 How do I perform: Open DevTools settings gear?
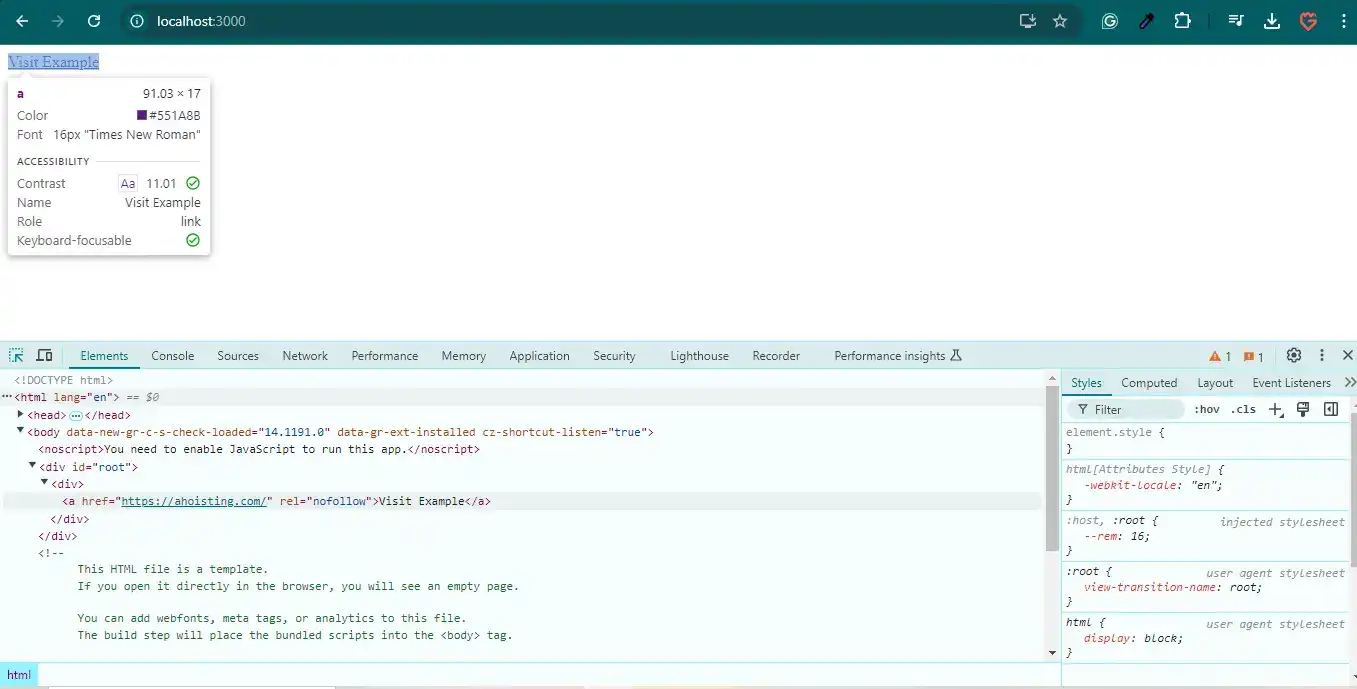[x=1294, y=356]
